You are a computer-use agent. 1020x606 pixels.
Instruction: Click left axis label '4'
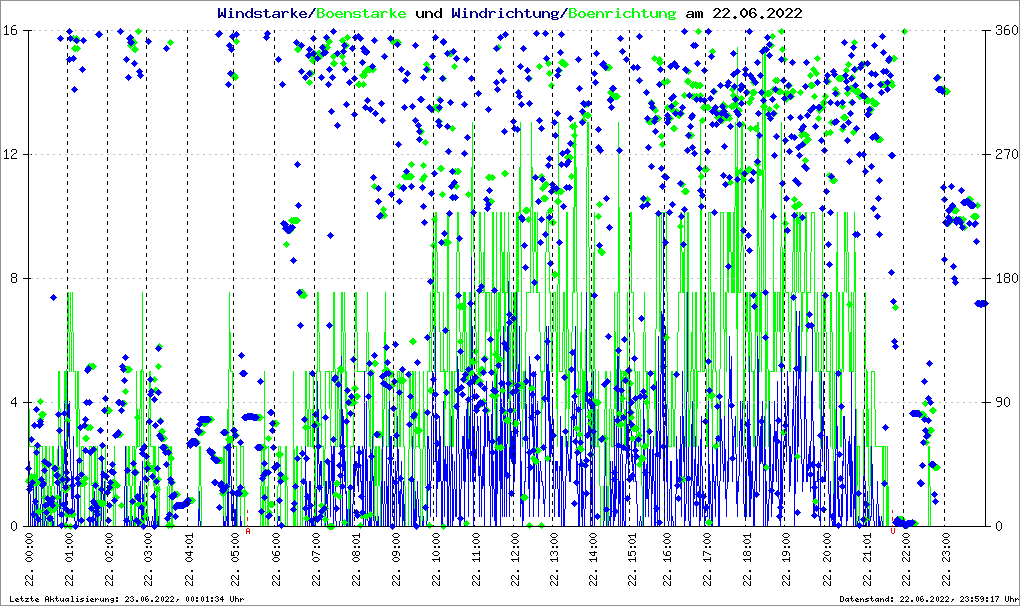pyautogui.click(x=12, y=402)
